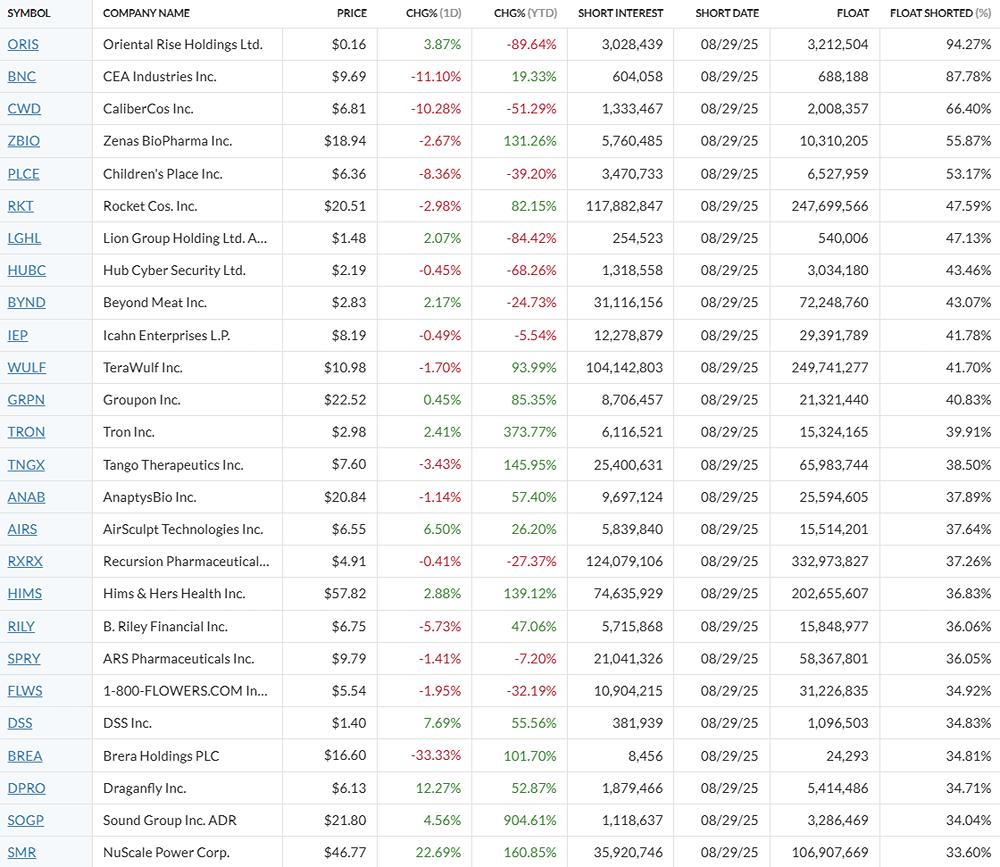Select the Groupon Inc. company name cell
The width and height of the screenshot is (1000, 867).
pyautogui.click(x=142, y=399)
